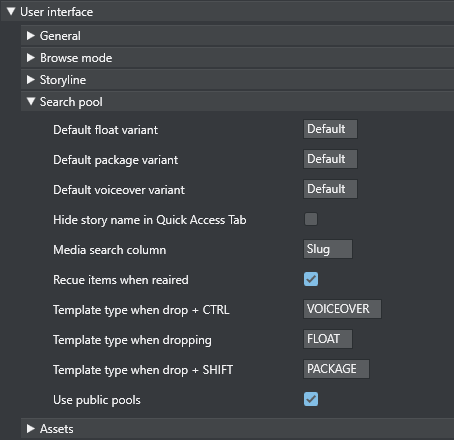Collapse the User interface section arrow

pos(11,12)
